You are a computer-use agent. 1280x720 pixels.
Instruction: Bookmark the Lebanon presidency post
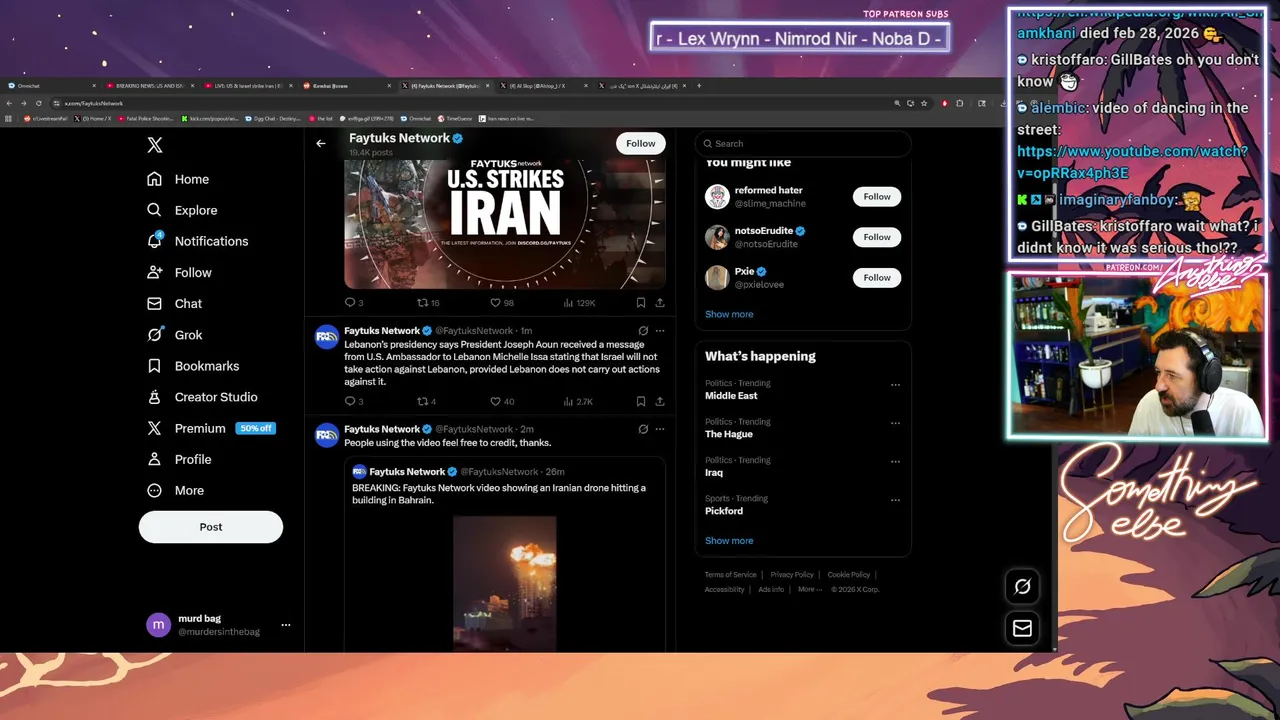point(641,401)
